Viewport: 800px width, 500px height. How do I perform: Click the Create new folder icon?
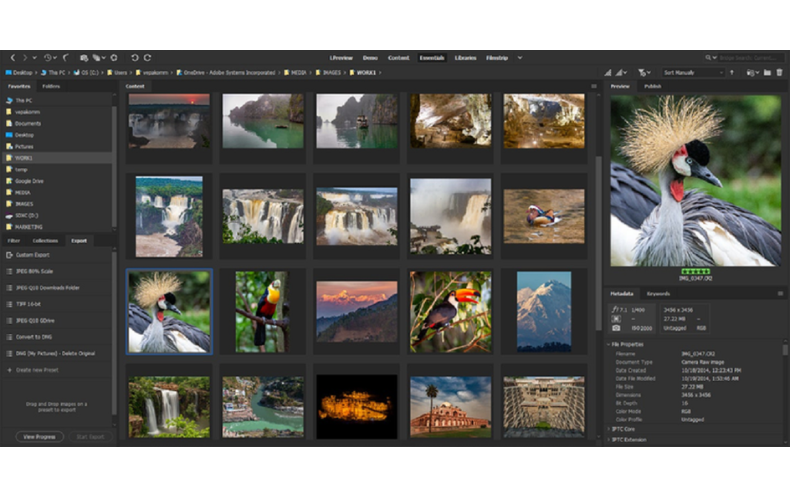(766, 73)
